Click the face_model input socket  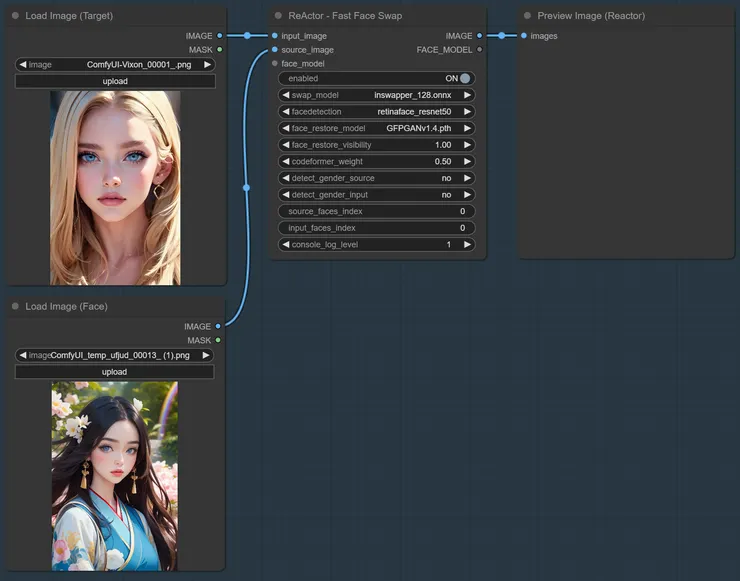274,63
